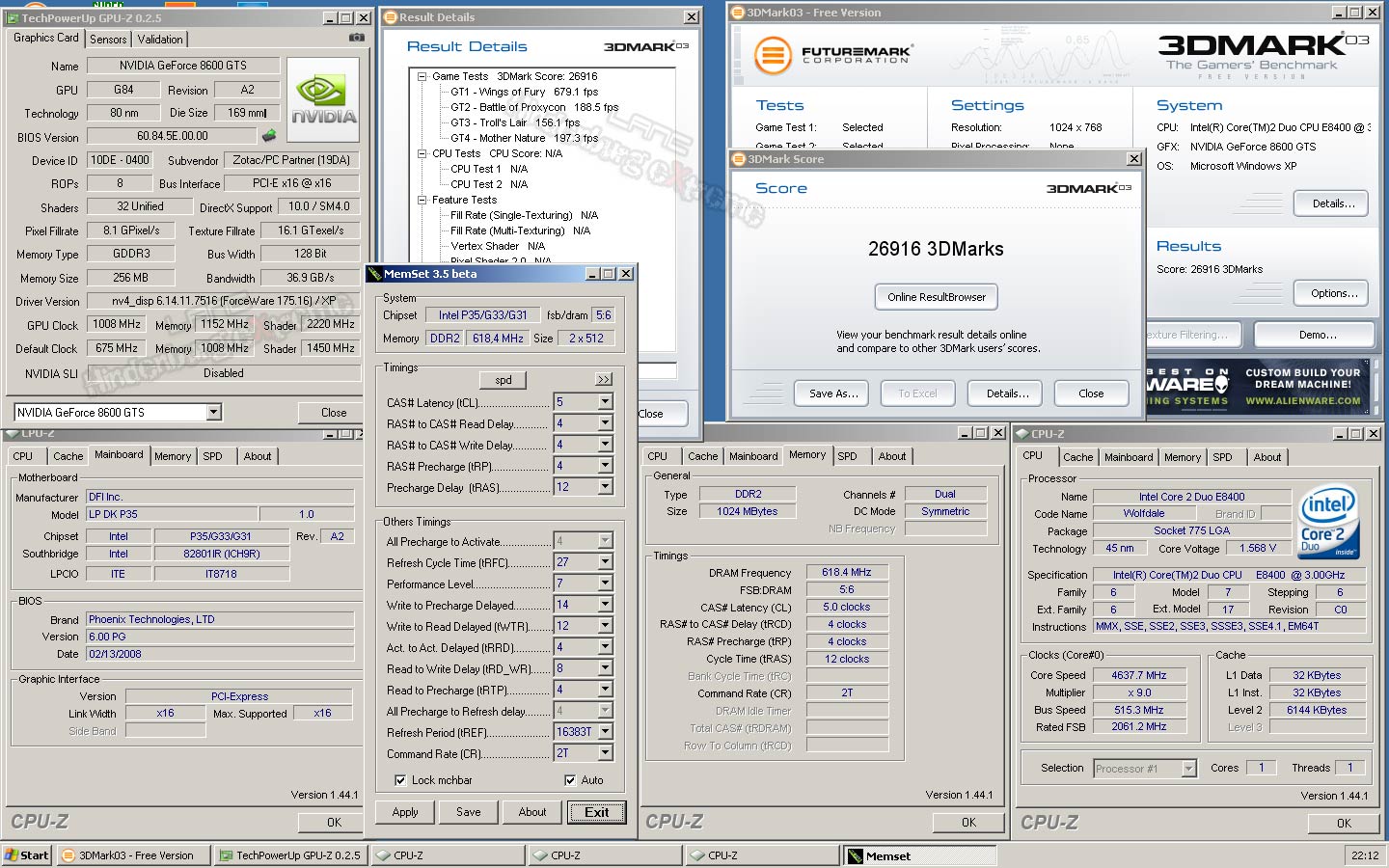1389x868 pixels.
Task: Click the >> expand button in MemSet
Action: [x=604, y=380]
